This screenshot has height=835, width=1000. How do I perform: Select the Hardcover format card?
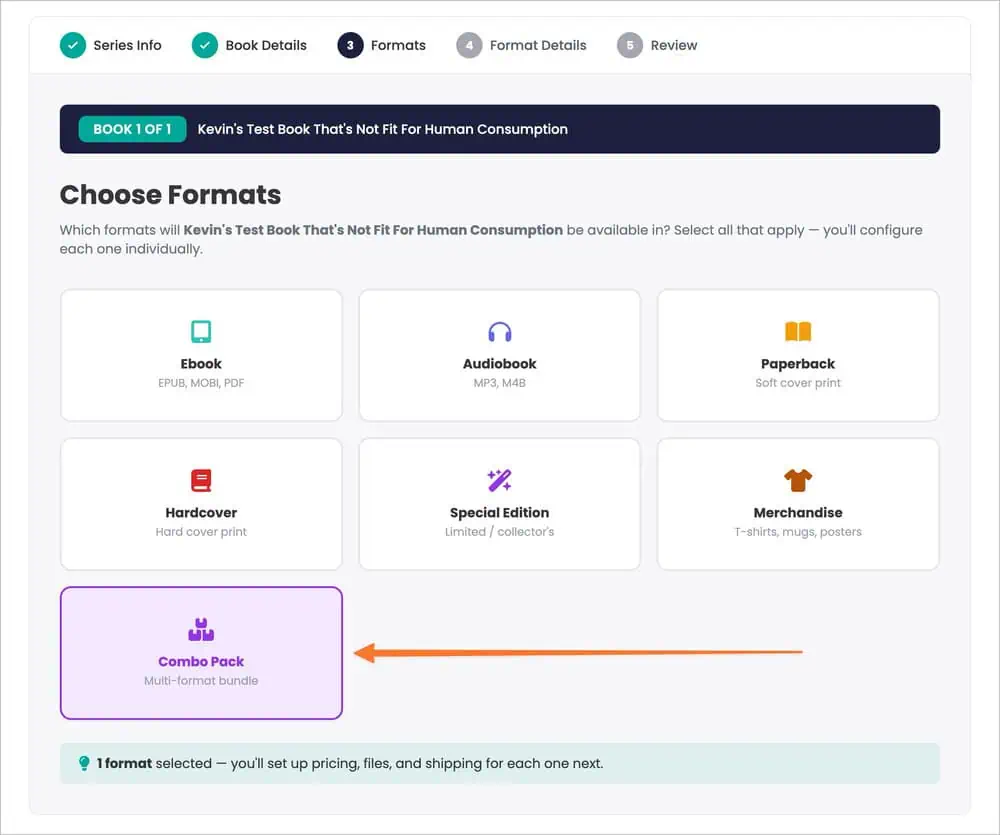click(201, 504)
